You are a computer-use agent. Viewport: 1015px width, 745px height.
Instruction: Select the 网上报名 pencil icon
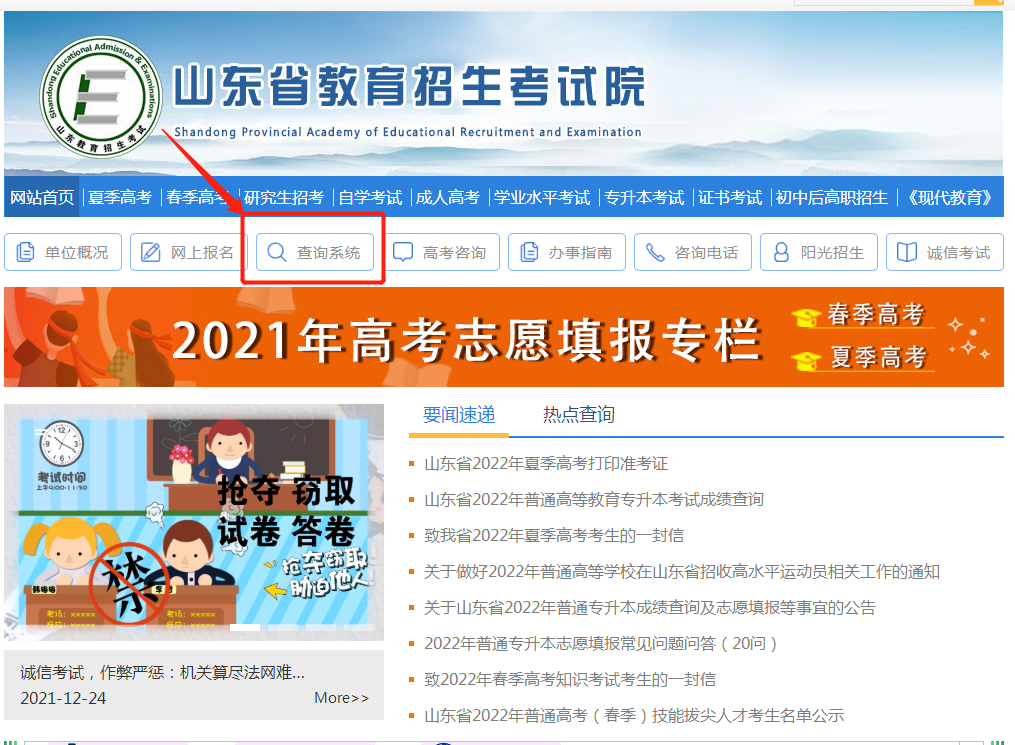(x=149, y=252)
